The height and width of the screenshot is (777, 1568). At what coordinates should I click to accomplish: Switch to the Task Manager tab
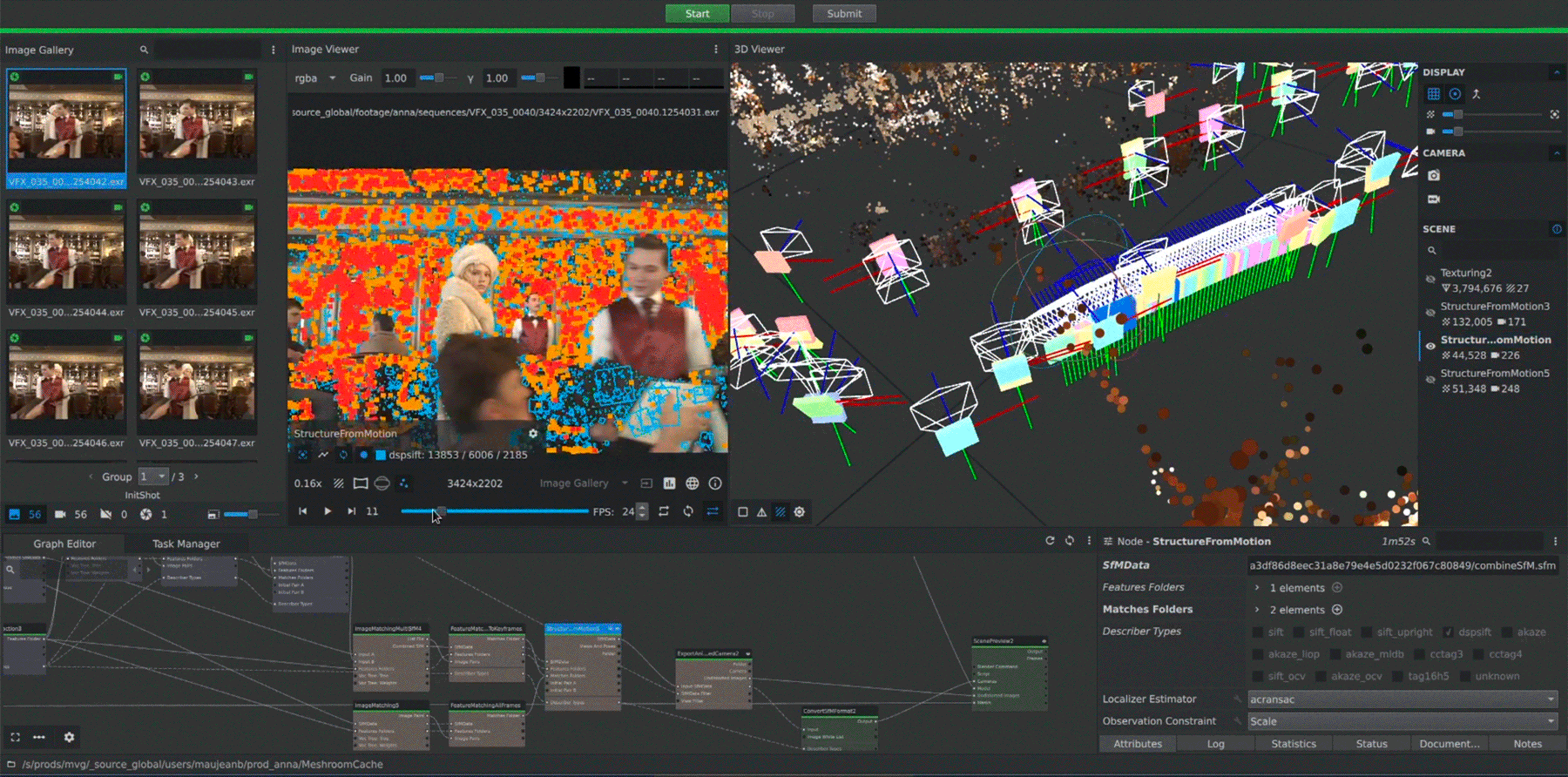click(x=186, y=544)
